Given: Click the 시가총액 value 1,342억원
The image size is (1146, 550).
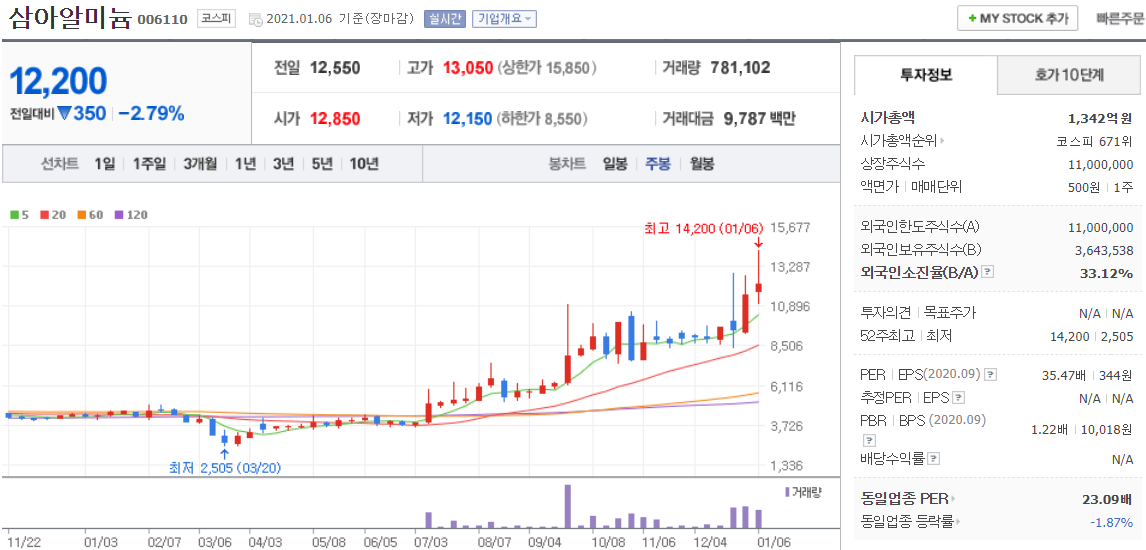Looking at the screenshot, I should (1100, 118).
